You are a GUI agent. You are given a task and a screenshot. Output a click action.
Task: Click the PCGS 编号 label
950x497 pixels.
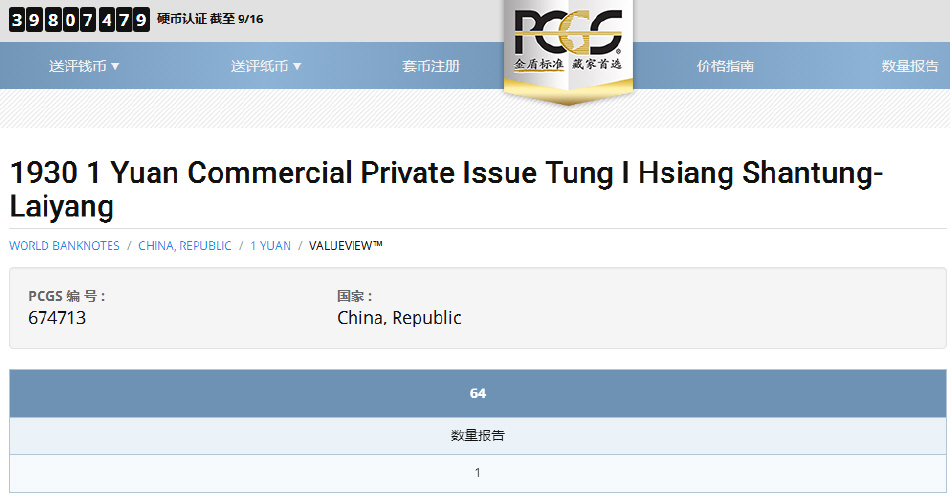(x=67, y=296)
